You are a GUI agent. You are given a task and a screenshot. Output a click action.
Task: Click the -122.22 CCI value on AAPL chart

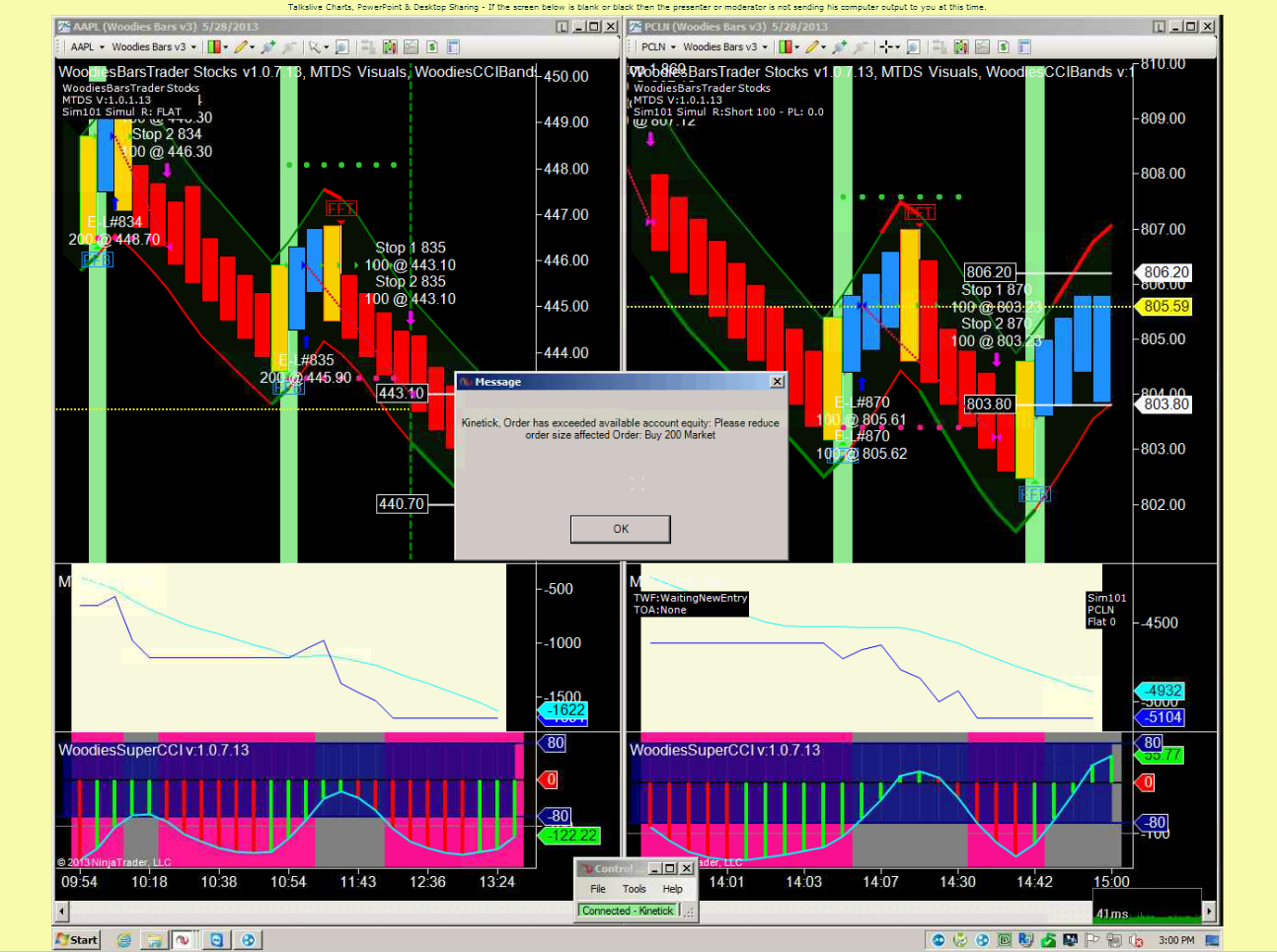pos(571,836)
